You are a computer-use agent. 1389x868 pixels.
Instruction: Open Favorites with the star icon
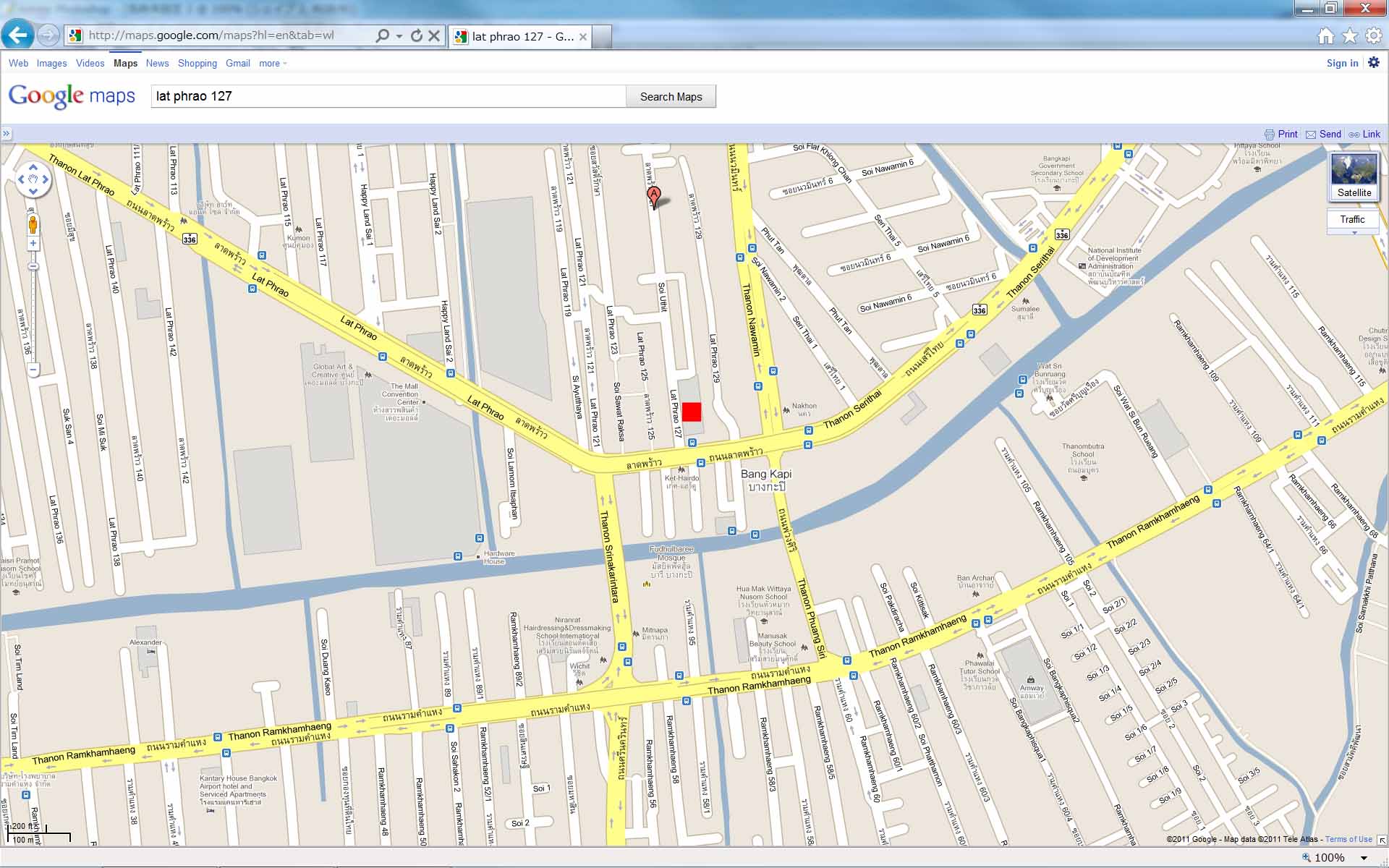click(x=1349, y=35)
